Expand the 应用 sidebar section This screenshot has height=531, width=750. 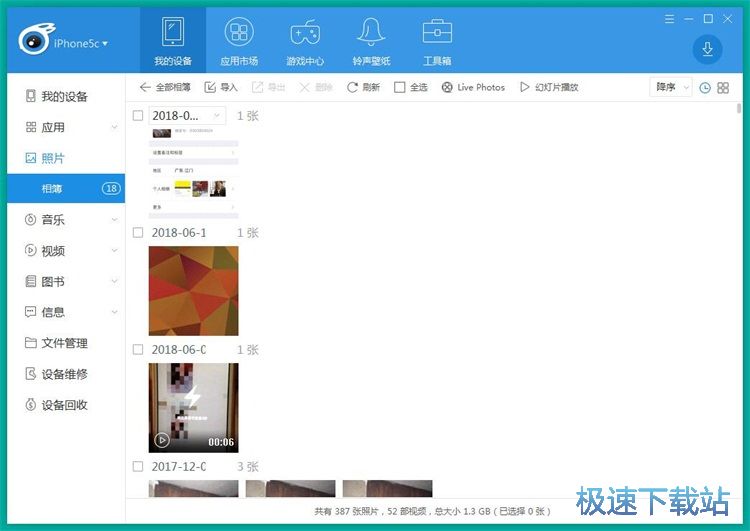click(x=114, y=128)
